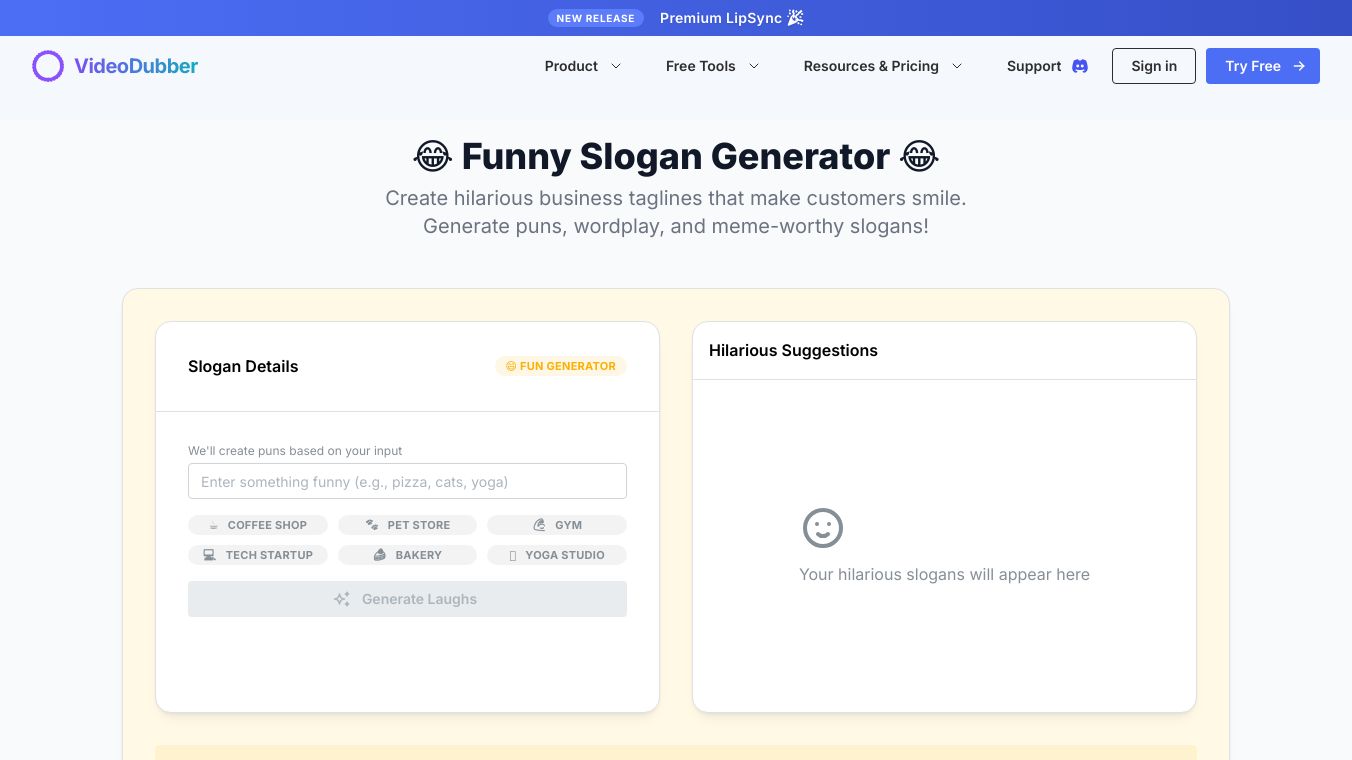Select the Coffee Shop preset chip

tap(258, 525)
